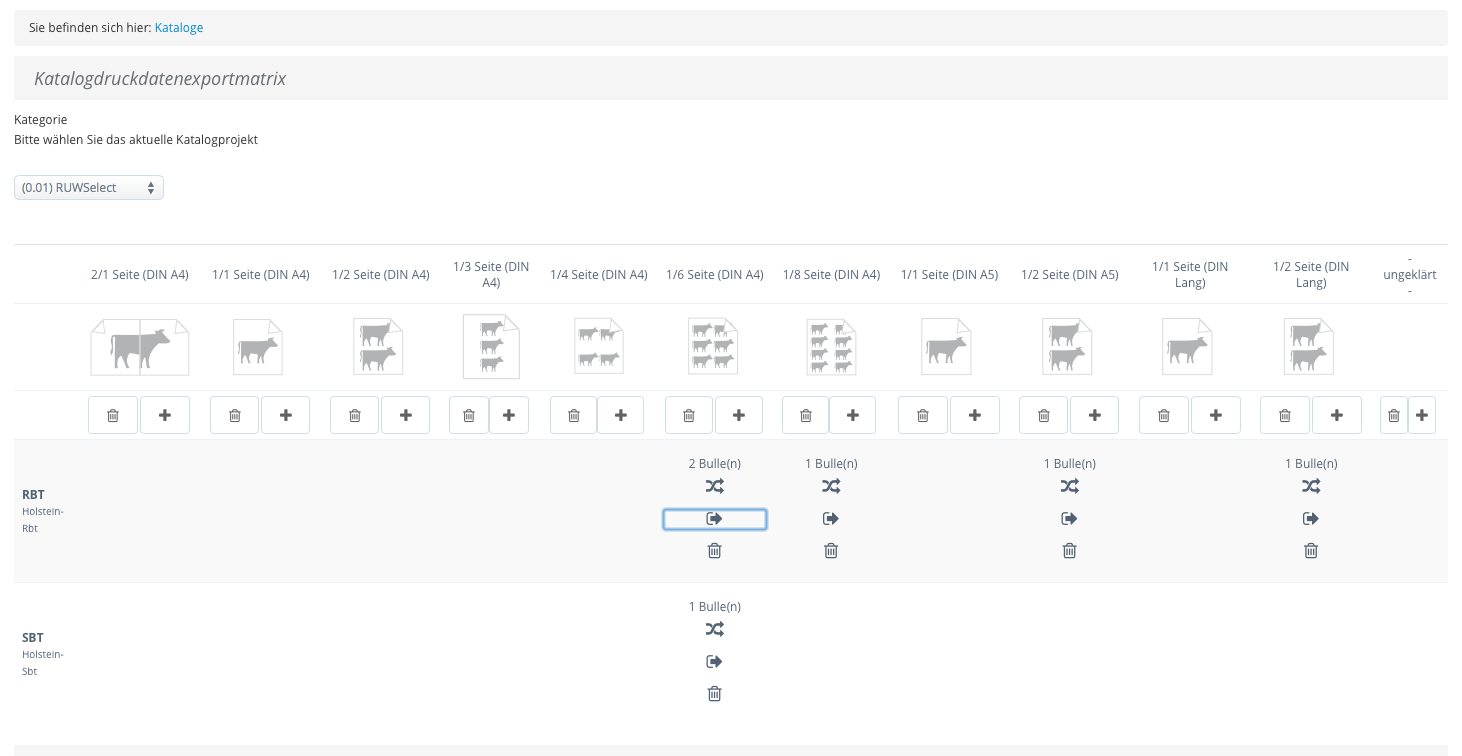The width and height of the screenshot is (1462, 756).
Task: Click the 2/1 Seite double-page cow thumbnail
Action: (x=139, y=347)
